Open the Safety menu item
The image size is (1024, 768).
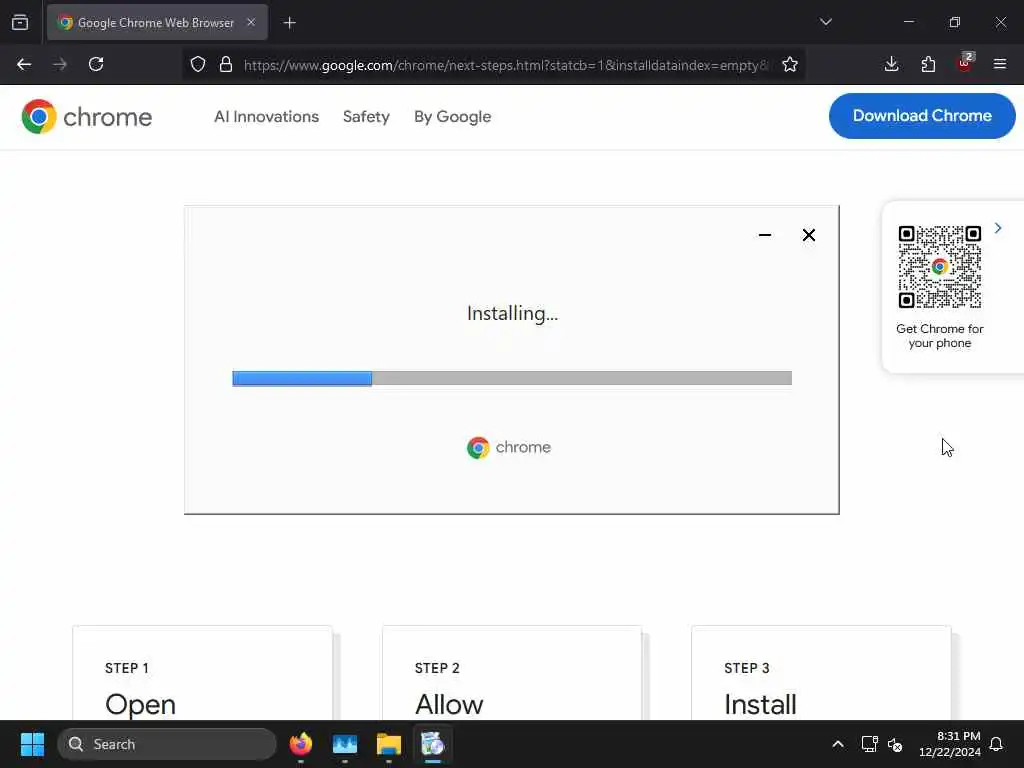click(x=366, y=116)
